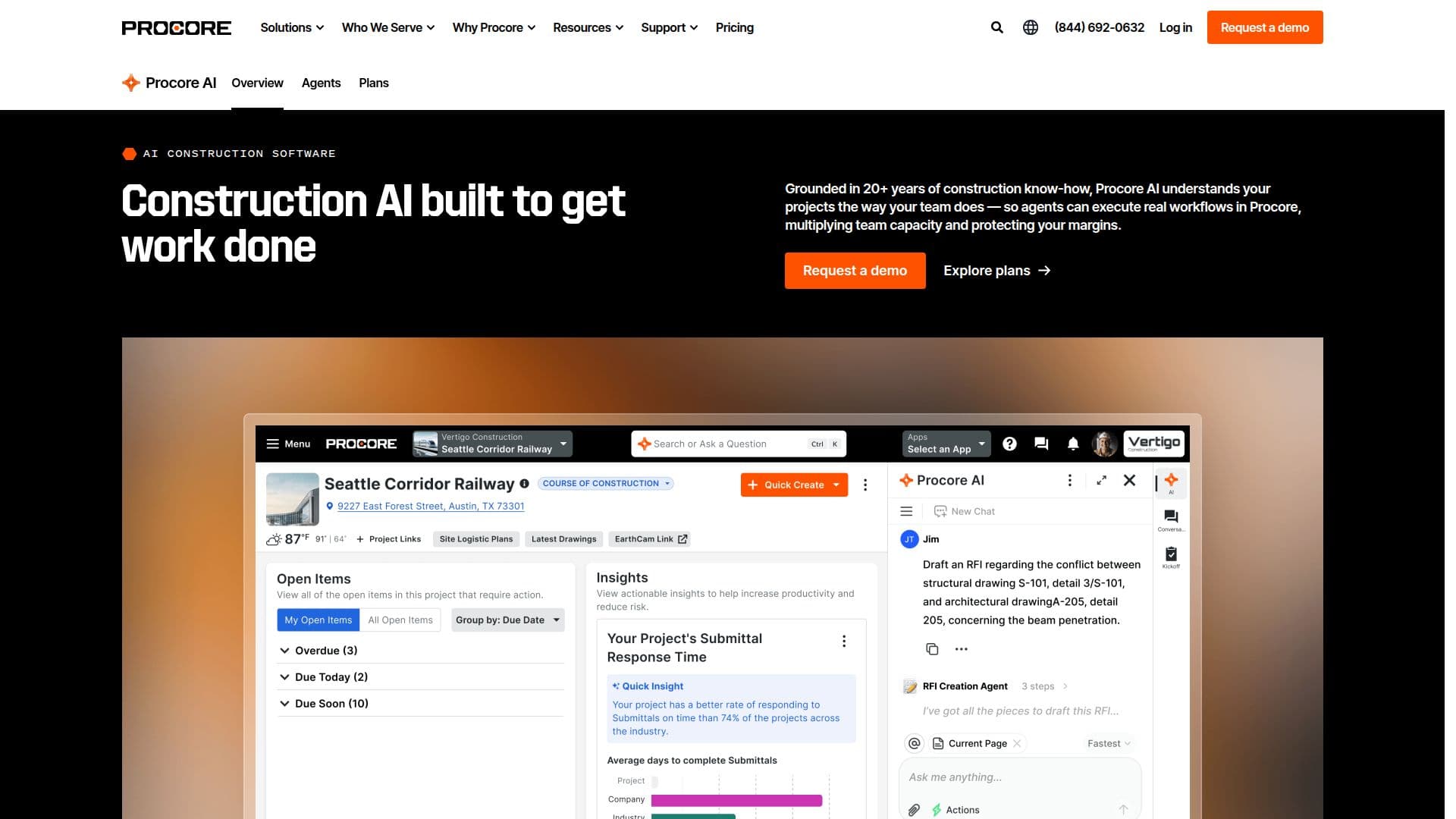The height and width of the screenshot is (819, 1456).
Task: Open the project selector Seattle Corridor Railway dropdown
Action: click(x=492, y=444)
